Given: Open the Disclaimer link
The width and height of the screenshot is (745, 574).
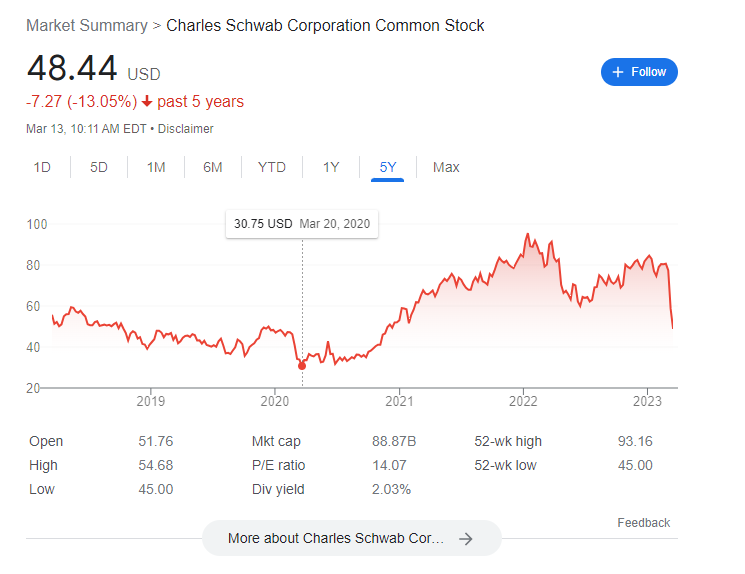Looking at the screenshot, I should (x=185, y=129).
